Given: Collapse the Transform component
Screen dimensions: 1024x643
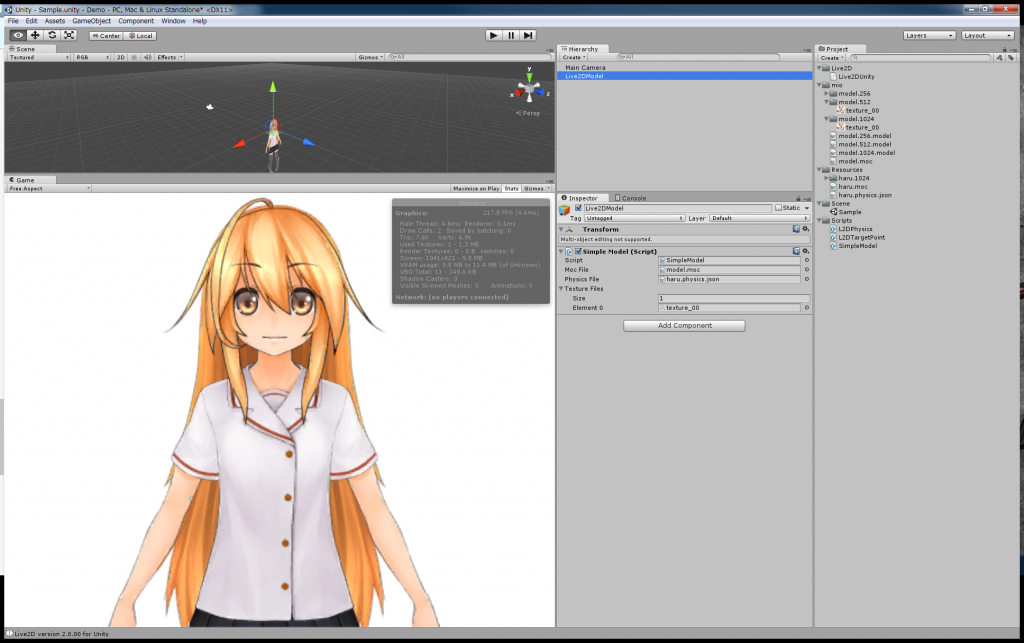Looking at the screenshot, I should pos(561,229).
